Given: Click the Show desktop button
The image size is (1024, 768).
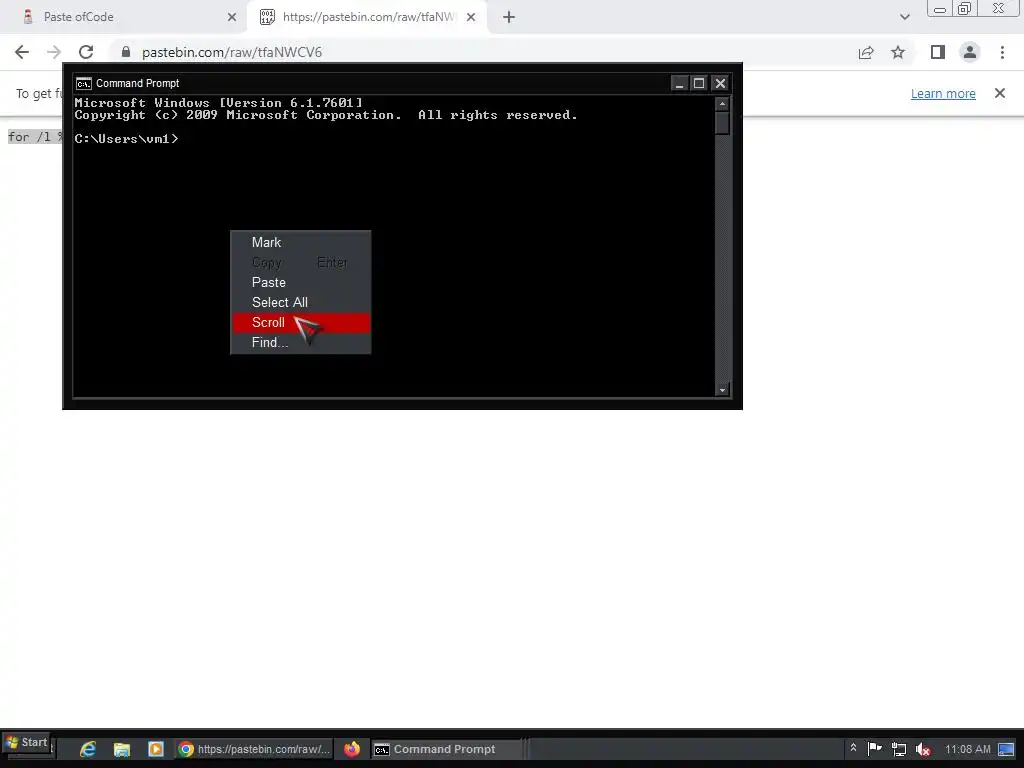Looking at the screenshot, I should (1006, 749).
